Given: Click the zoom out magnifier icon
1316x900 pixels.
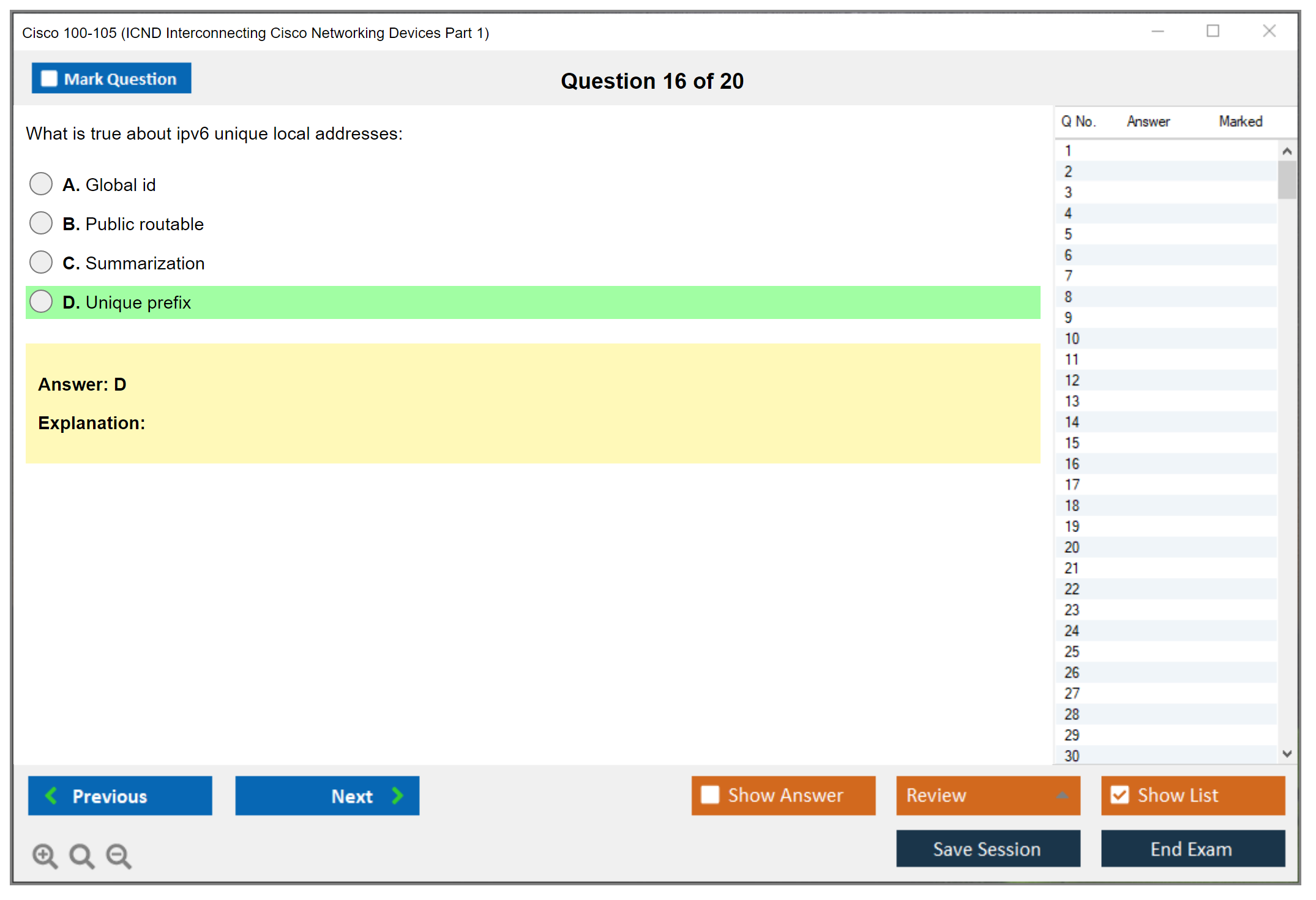Looking at the screenshot, I should coord(118,855).
